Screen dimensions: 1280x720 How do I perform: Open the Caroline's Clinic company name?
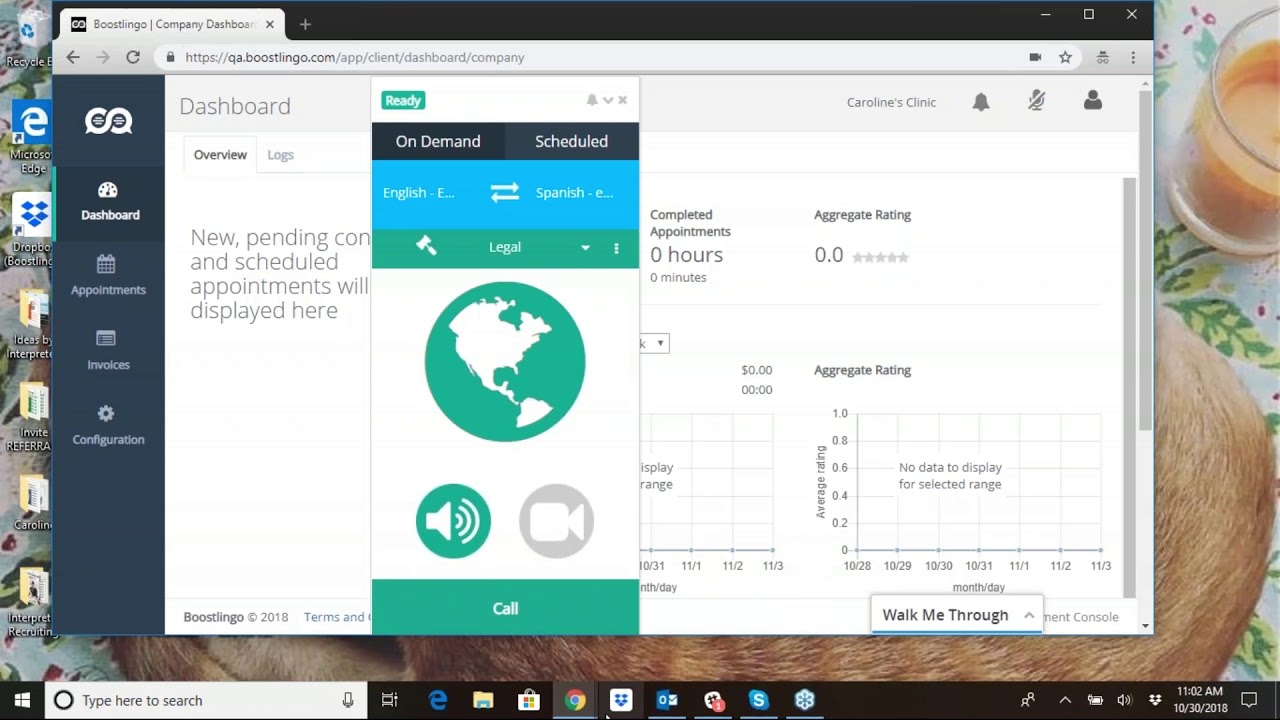(x=891, y=102)
